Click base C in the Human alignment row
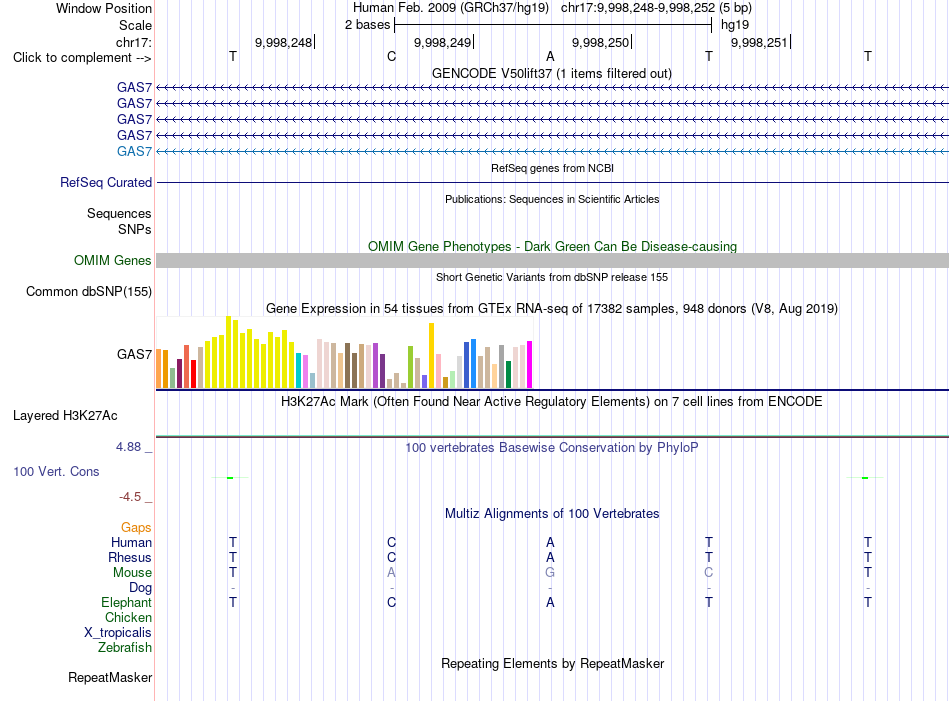 point(391,542)
